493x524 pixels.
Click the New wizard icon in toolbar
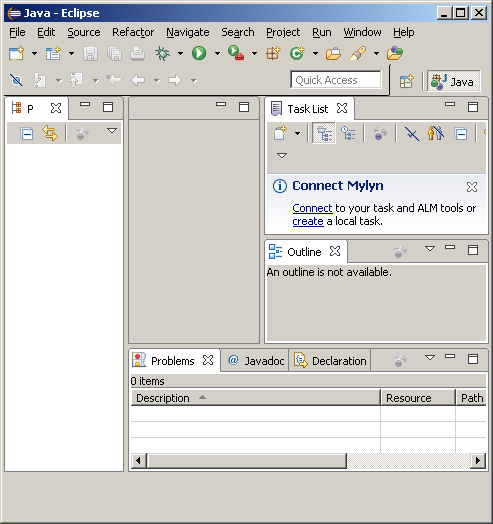point(16,53)
